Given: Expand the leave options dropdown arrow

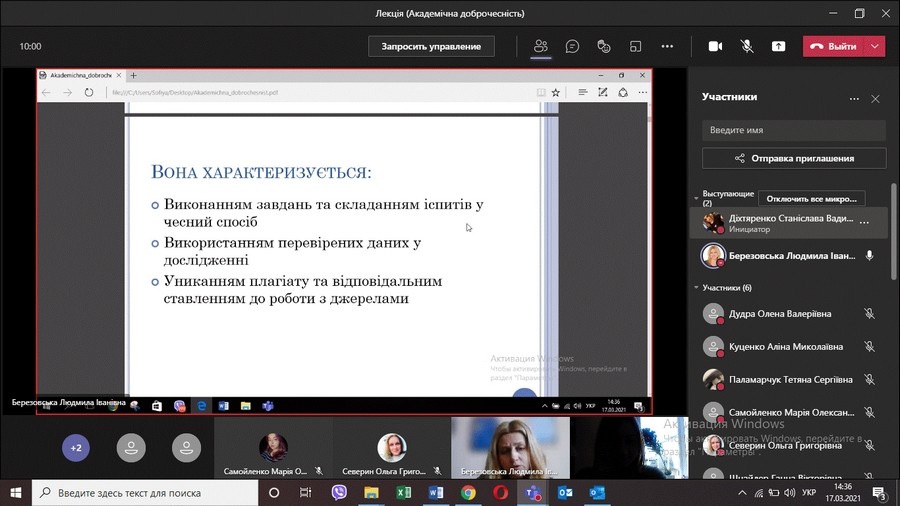Looking at the screenshot, I should (875, 46).
